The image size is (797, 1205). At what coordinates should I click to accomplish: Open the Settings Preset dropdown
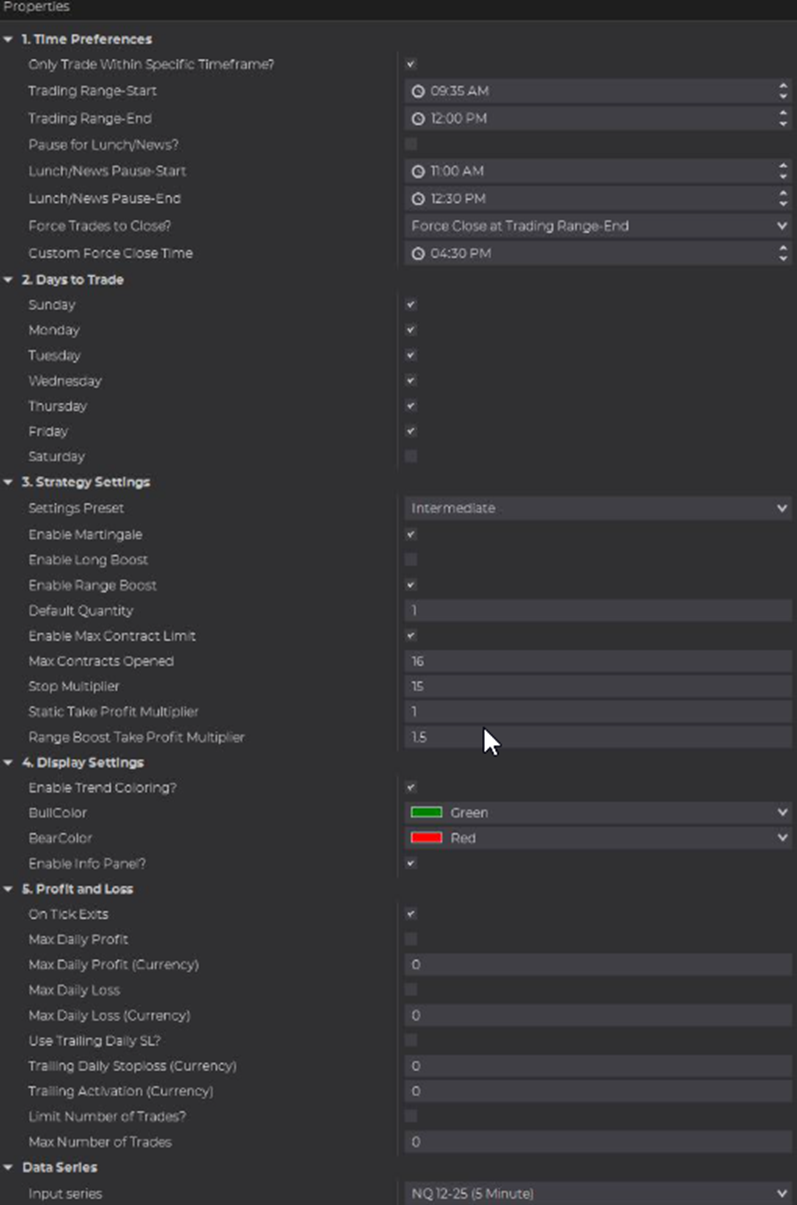click(598, 508)
